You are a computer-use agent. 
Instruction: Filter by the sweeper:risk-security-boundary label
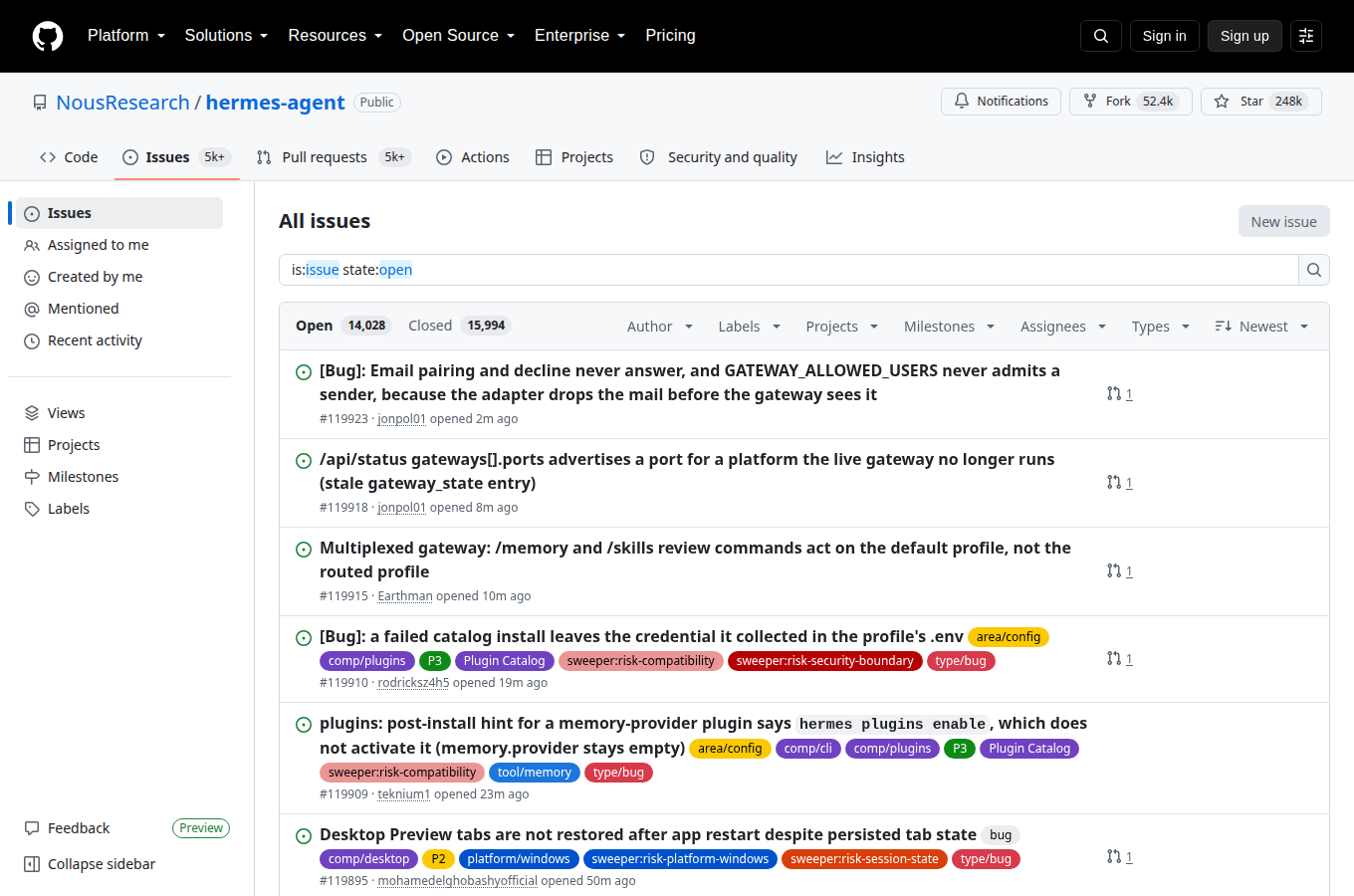pyautogui.click(x=825, y=661)
